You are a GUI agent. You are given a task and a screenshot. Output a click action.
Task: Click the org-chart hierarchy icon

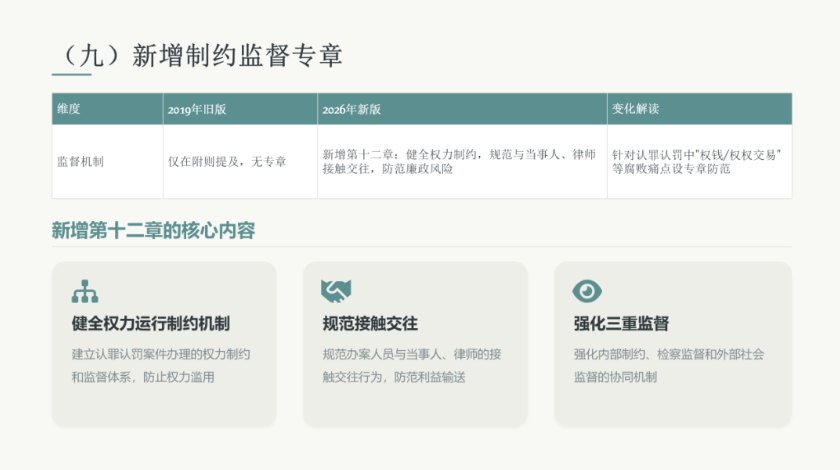tap(85, 291)
